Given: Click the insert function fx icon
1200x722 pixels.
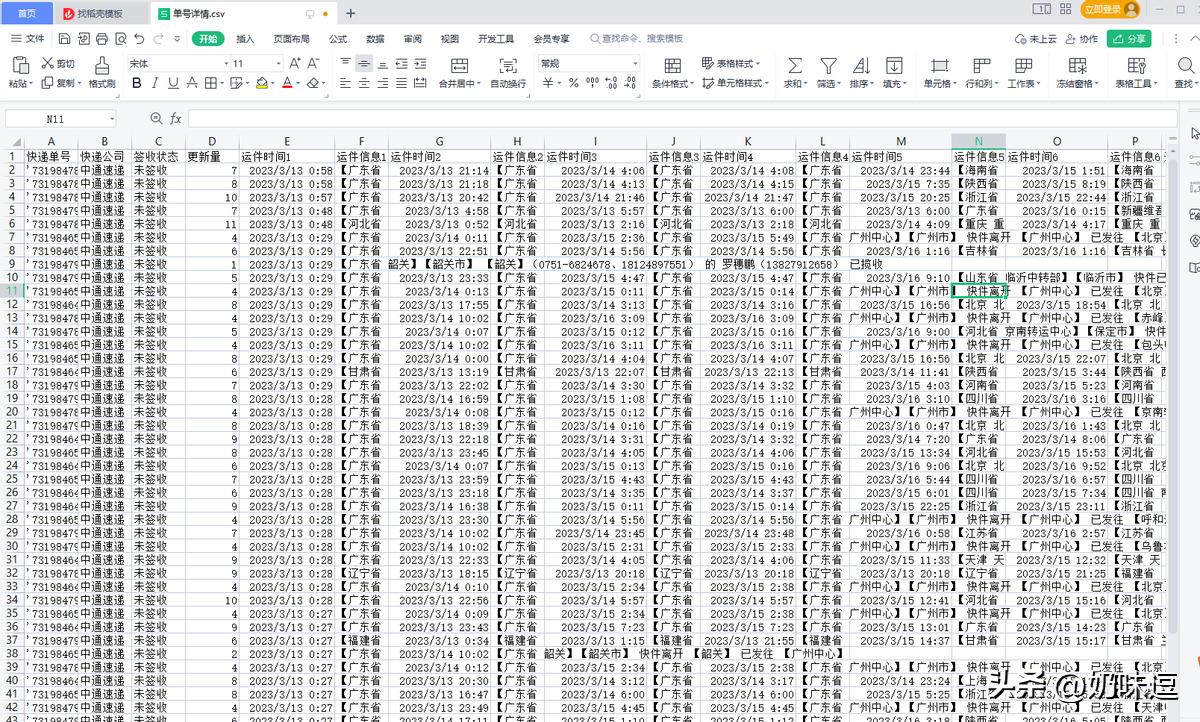Looking at the screenshot, I should point(176,119).
